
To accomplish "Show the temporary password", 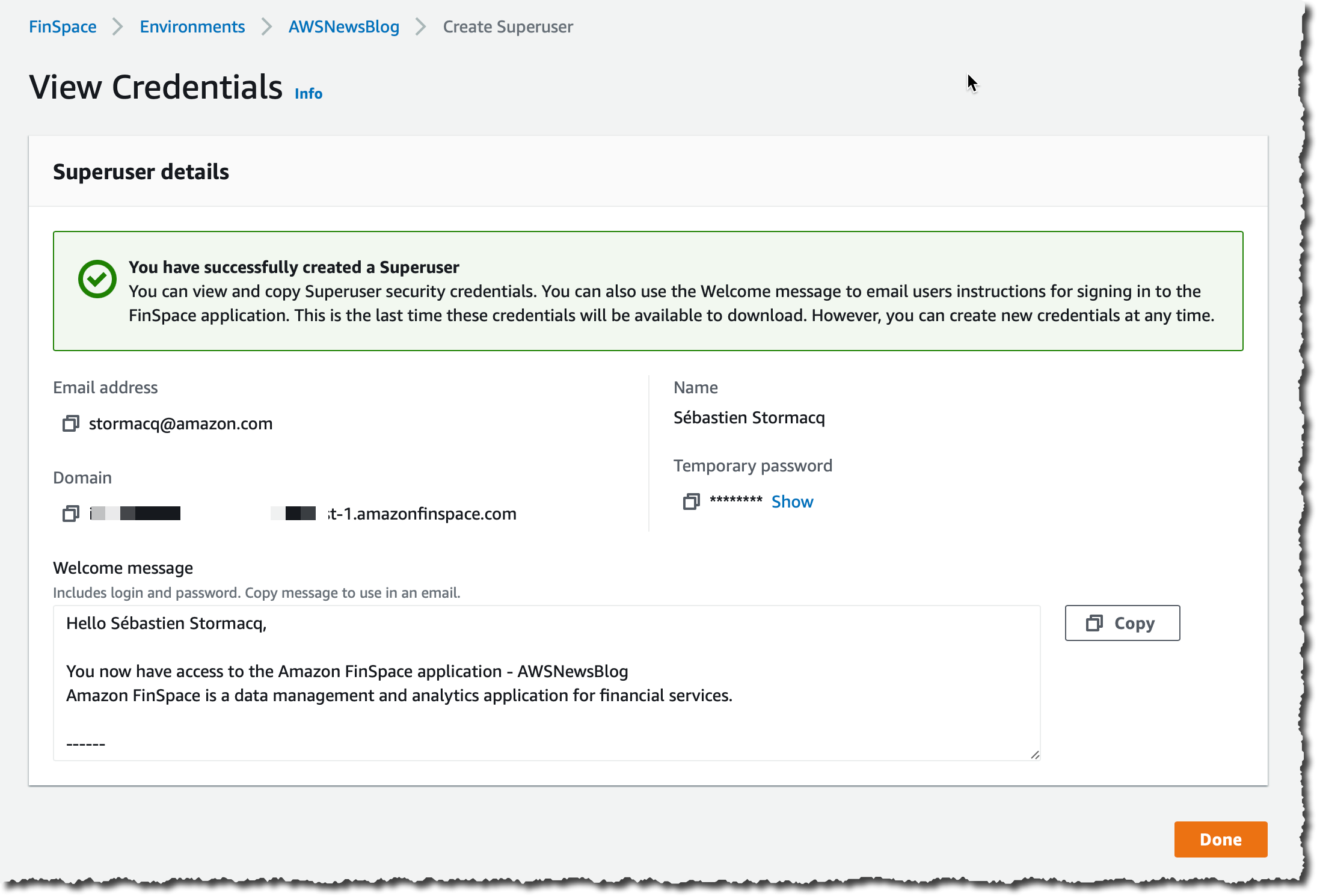I will pyautogui.click(x=792, y=502).
